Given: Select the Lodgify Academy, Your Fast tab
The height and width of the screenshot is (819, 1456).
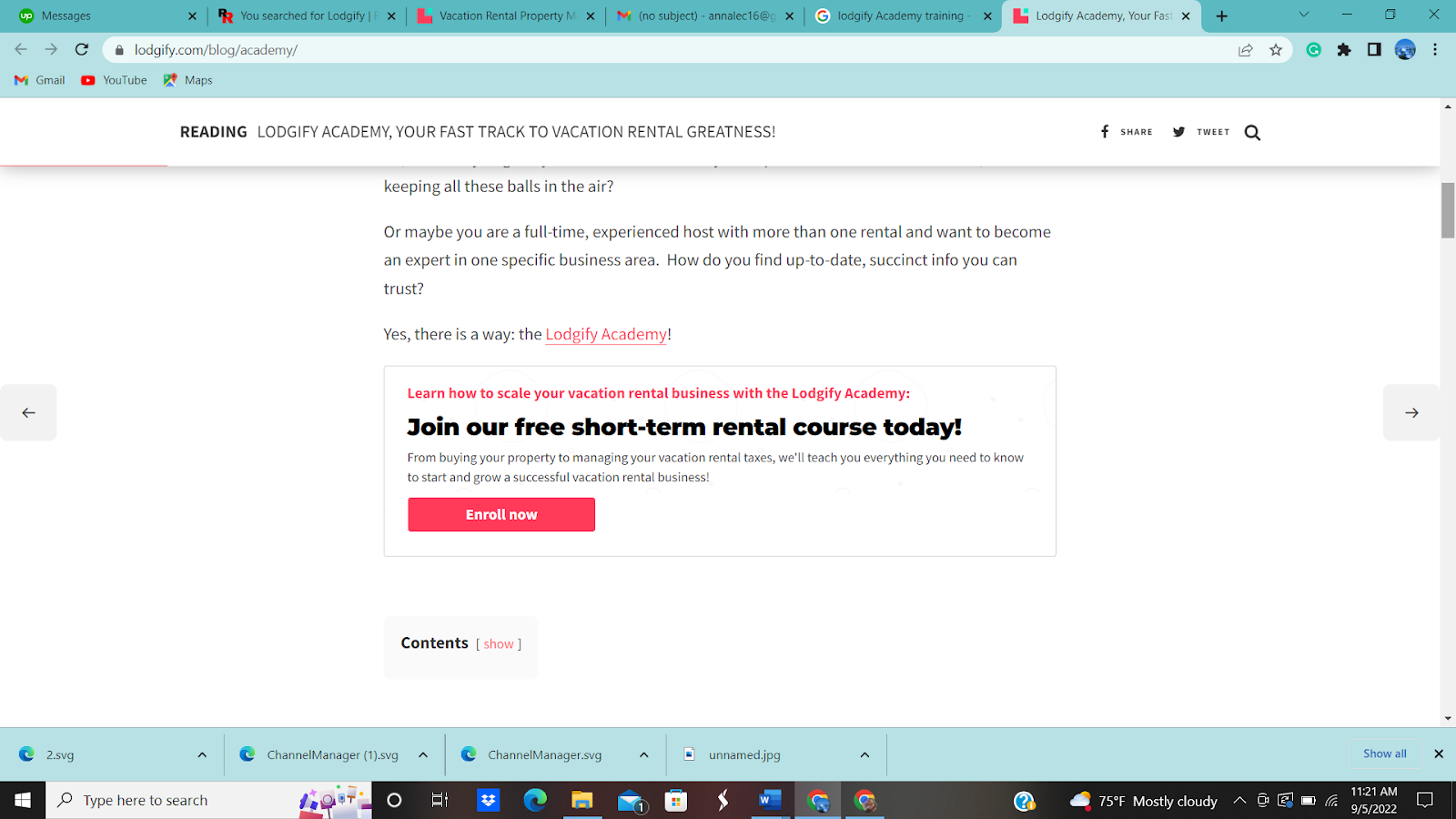Looking at the screenshot, I should (1101, 16).
